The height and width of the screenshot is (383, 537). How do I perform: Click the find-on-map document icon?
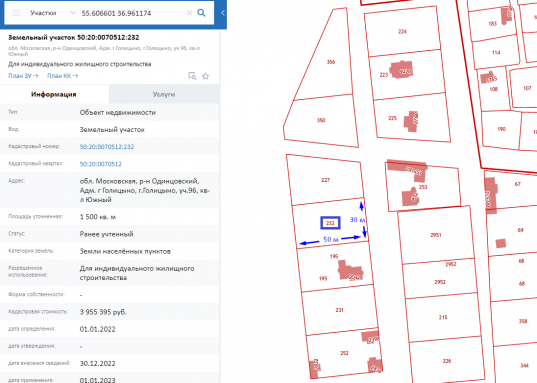[192, 76]
